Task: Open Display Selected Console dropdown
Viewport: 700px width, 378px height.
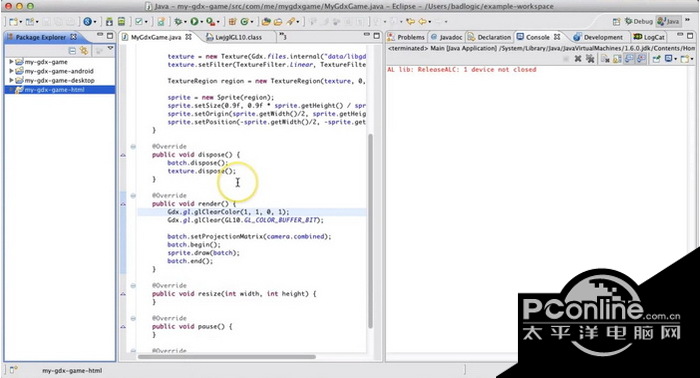Action: click(x=675, y=59)
